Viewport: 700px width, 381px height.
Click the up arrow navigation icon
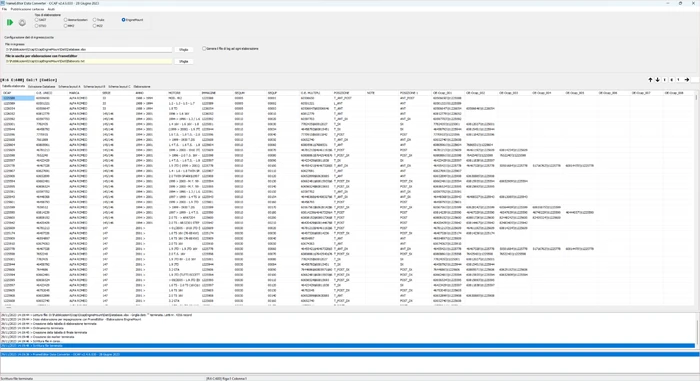(x=650, y=80)
